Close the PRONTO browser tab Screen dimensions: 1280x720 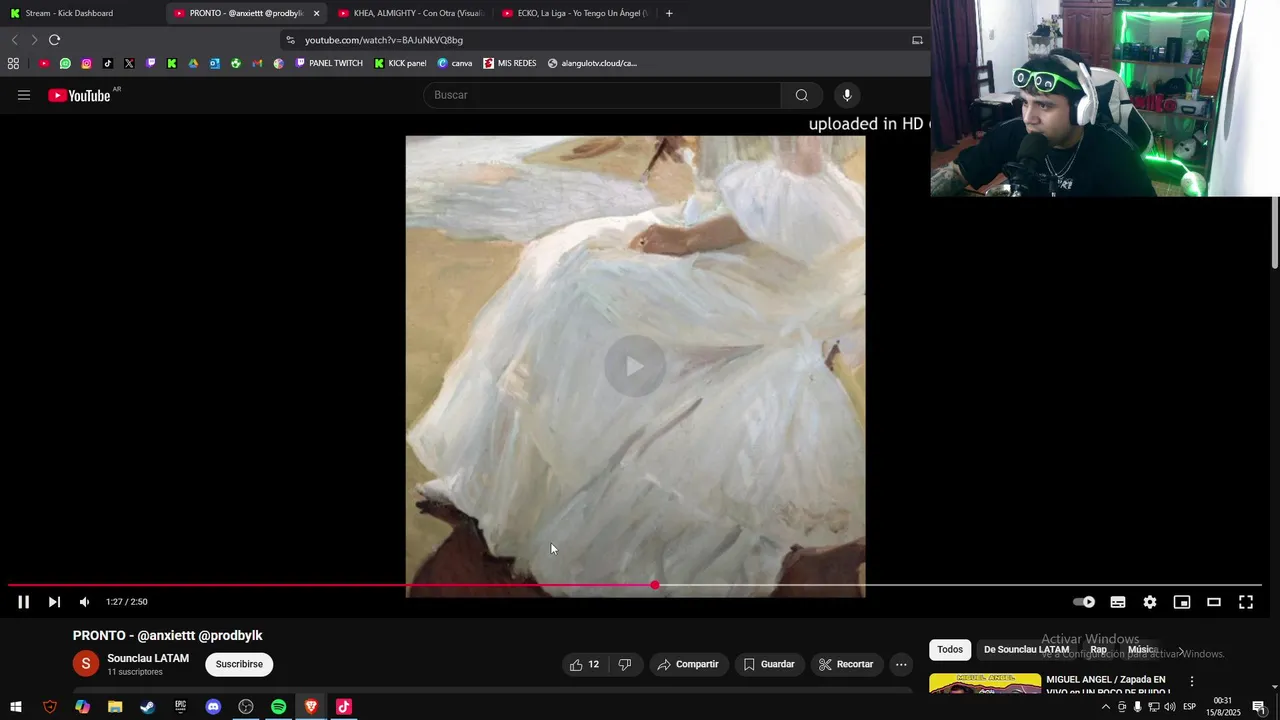316,13
